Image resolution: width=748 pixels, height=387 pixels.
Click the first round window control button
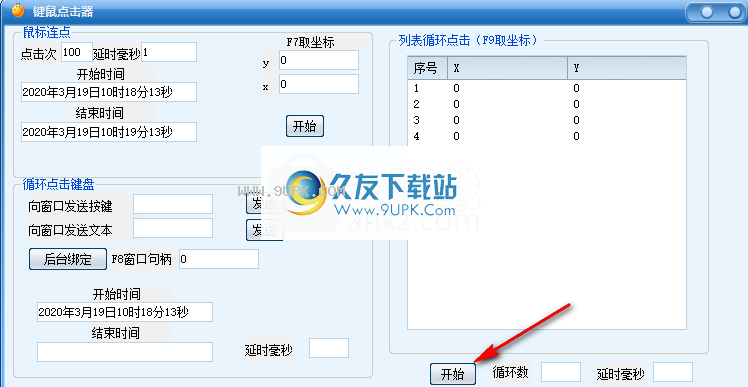click(706, 11)
